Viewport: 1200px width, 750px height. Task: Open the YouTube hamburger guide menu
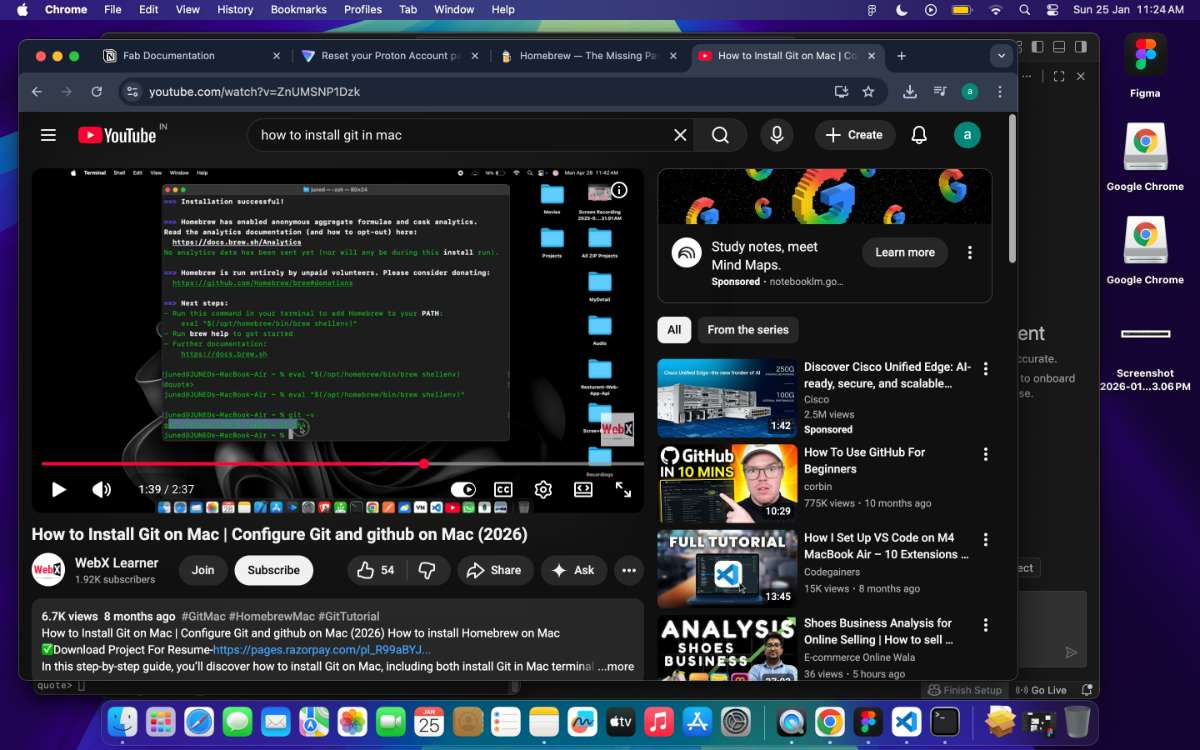tap(48, 135)
